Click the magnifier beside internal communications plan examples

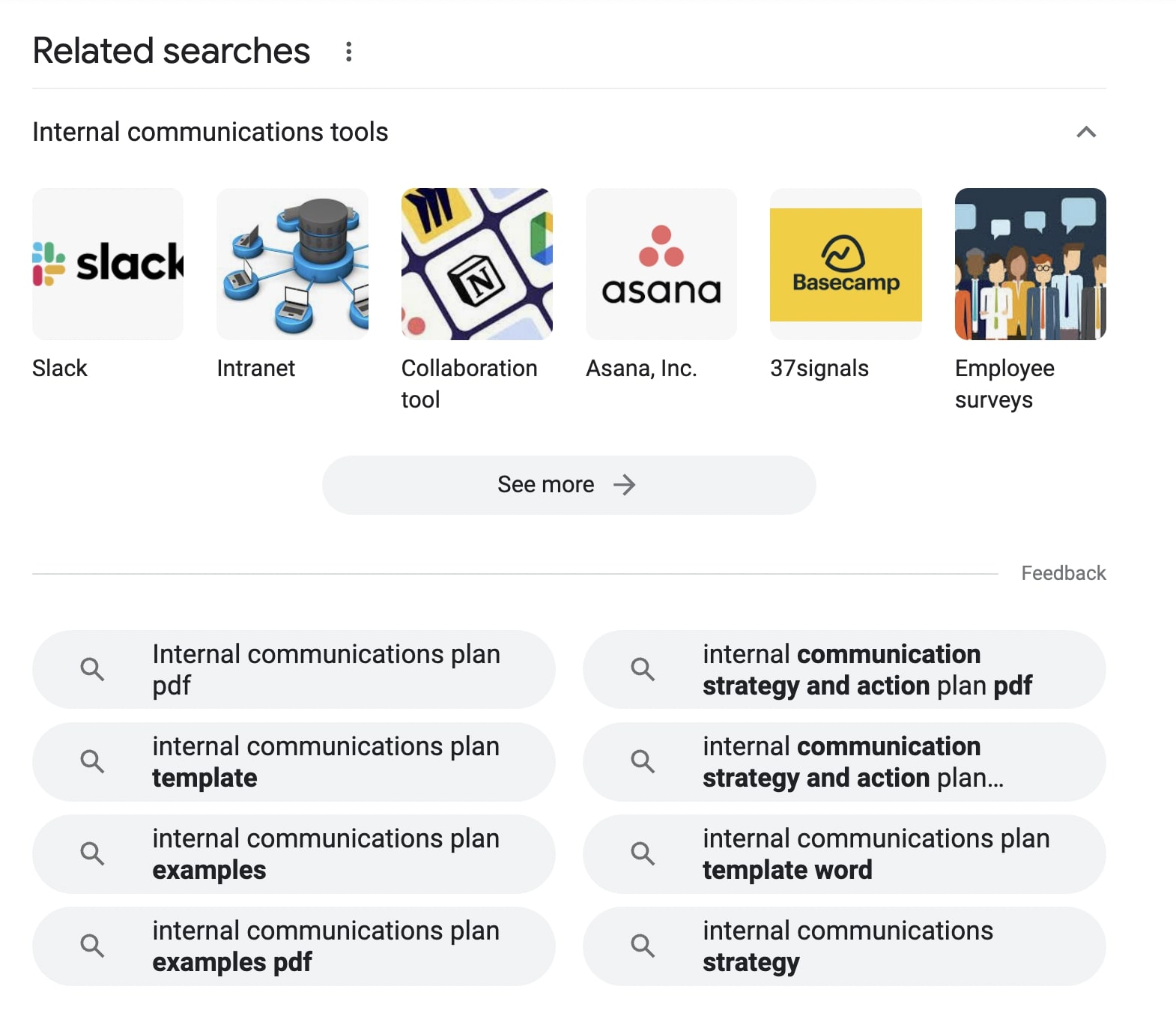93,854
